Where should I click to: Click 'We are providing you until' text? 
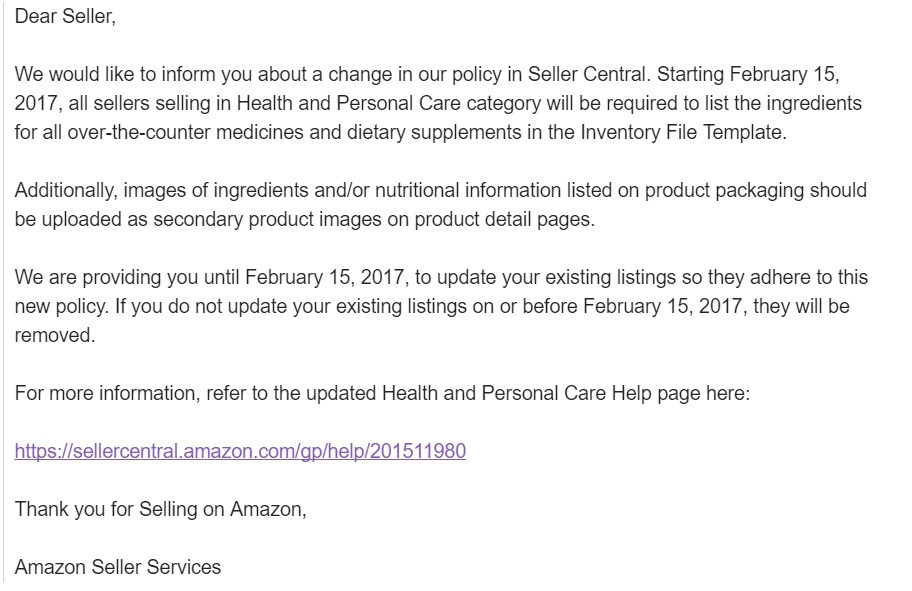click(127, 277)
